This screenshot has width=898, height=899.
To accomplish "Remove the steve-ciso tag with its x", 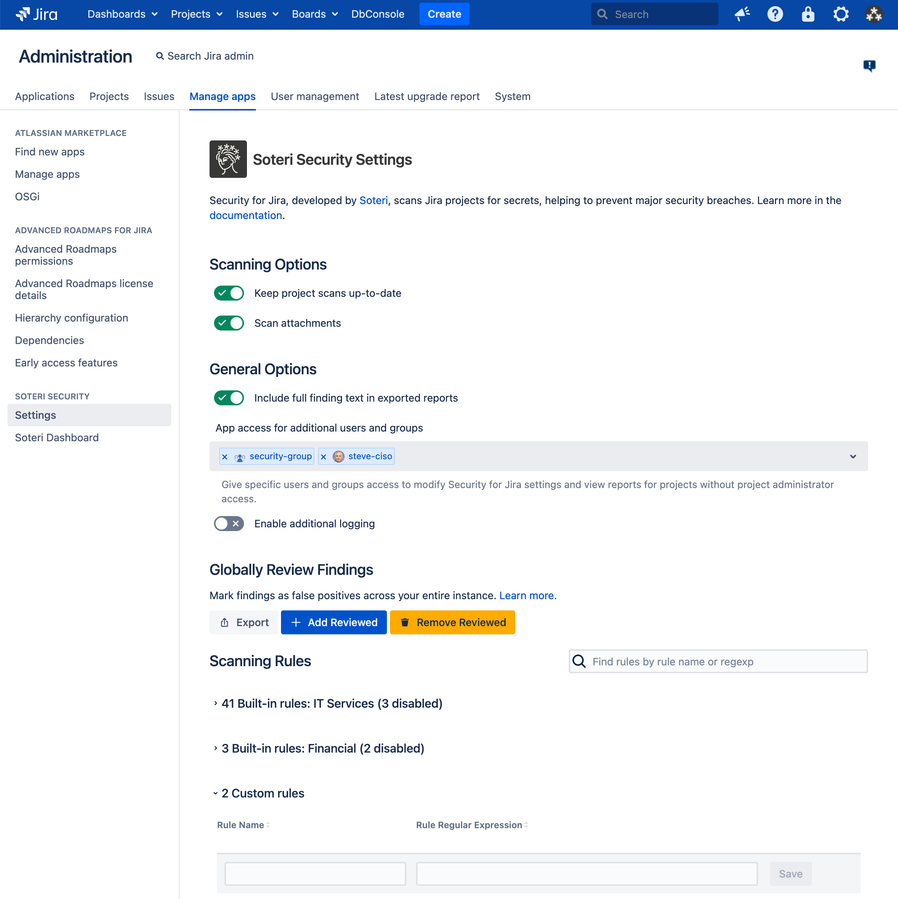I will pyautogui.click(x=323, y=457).
